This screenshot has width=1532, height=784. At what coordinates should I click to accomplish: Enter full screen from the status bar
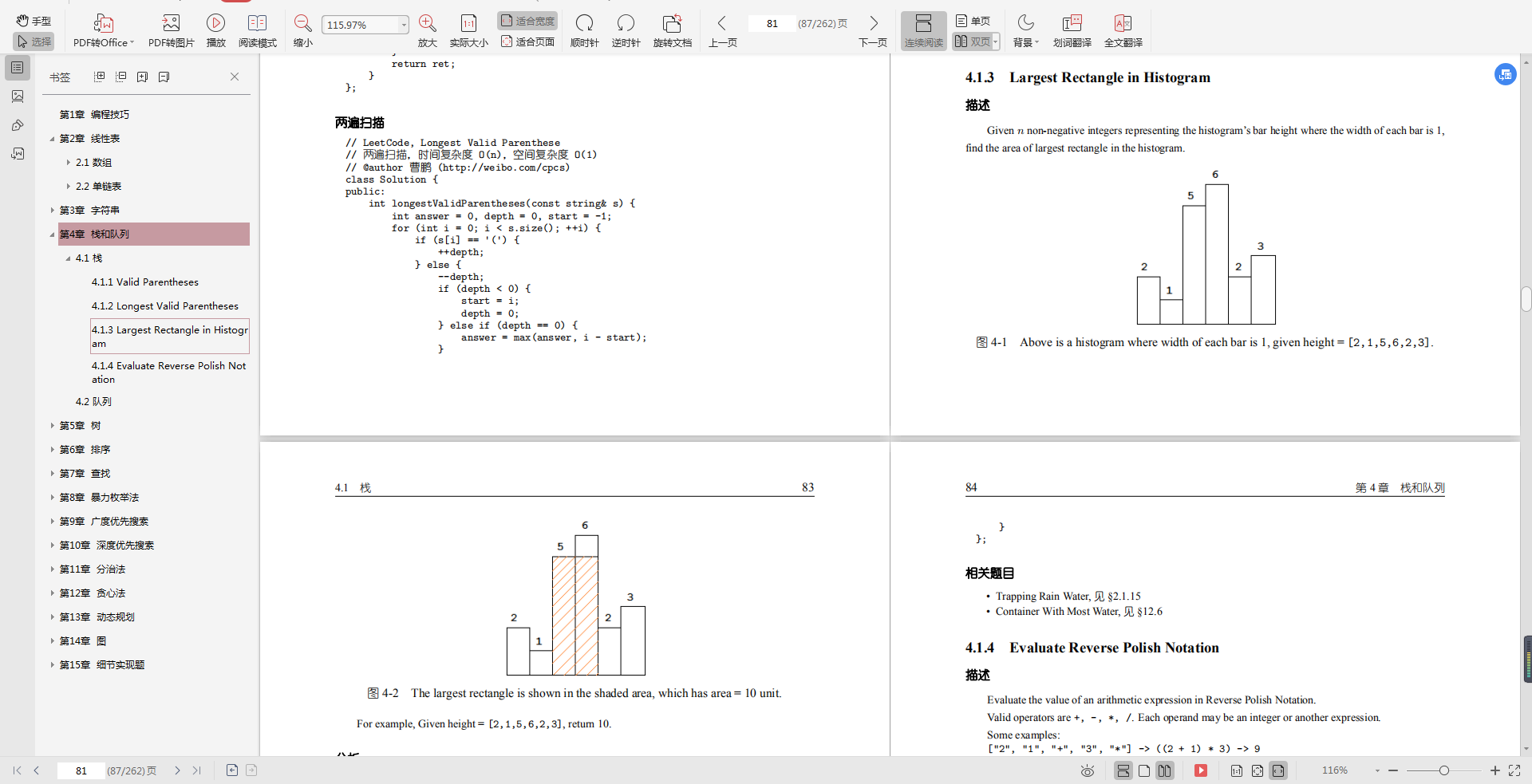pyautogui.click(x=1514, y=770)
